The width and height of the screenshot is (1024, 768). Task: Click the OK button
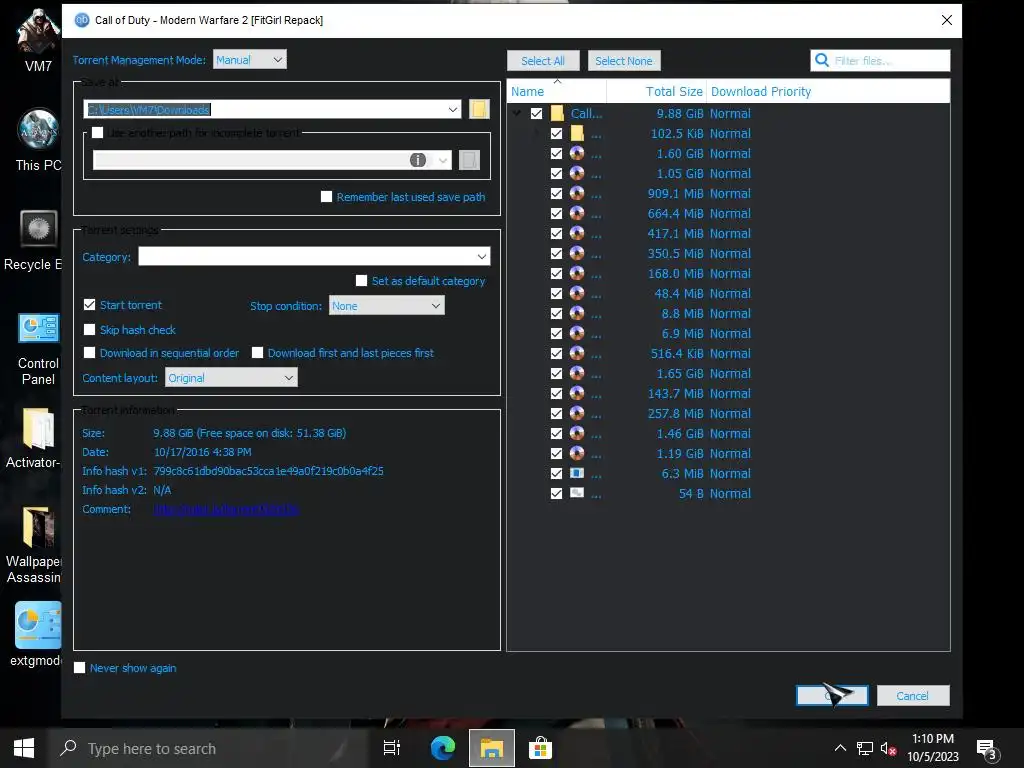pos(832,696)
